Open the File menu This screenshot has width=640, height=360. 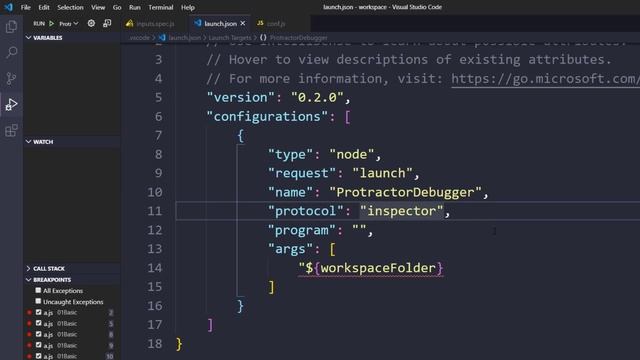25,7
